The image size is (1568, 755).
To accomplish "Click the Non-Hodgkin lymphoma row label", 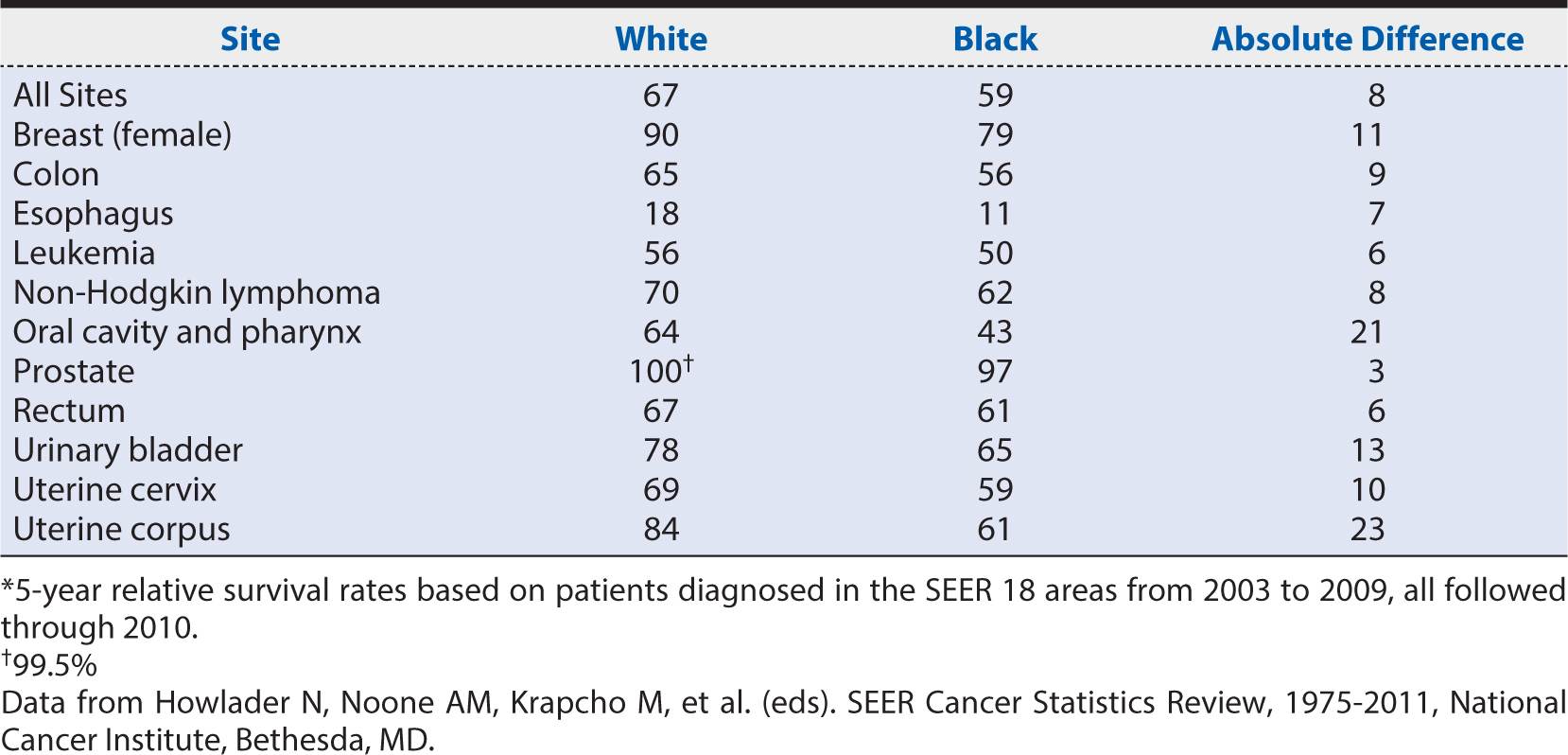I will [197, 292].
